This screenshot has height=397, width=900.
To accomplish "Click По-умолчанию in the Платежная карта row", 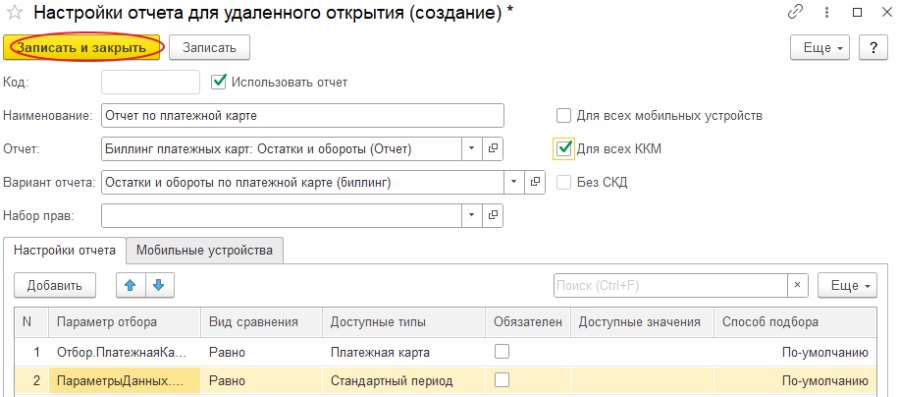I will click(795, 352).
